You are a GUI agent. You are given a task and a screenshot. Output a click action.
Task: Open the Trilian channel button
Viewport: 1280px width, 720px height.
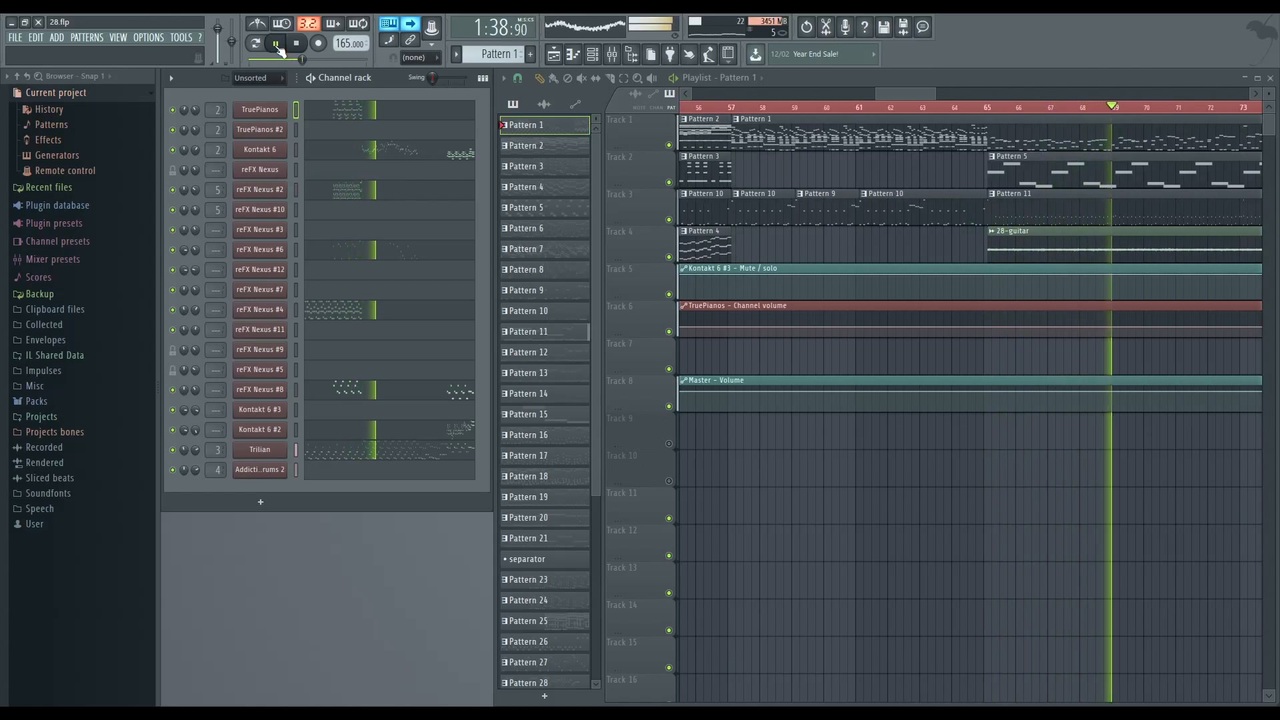click(x=260, y=450)
